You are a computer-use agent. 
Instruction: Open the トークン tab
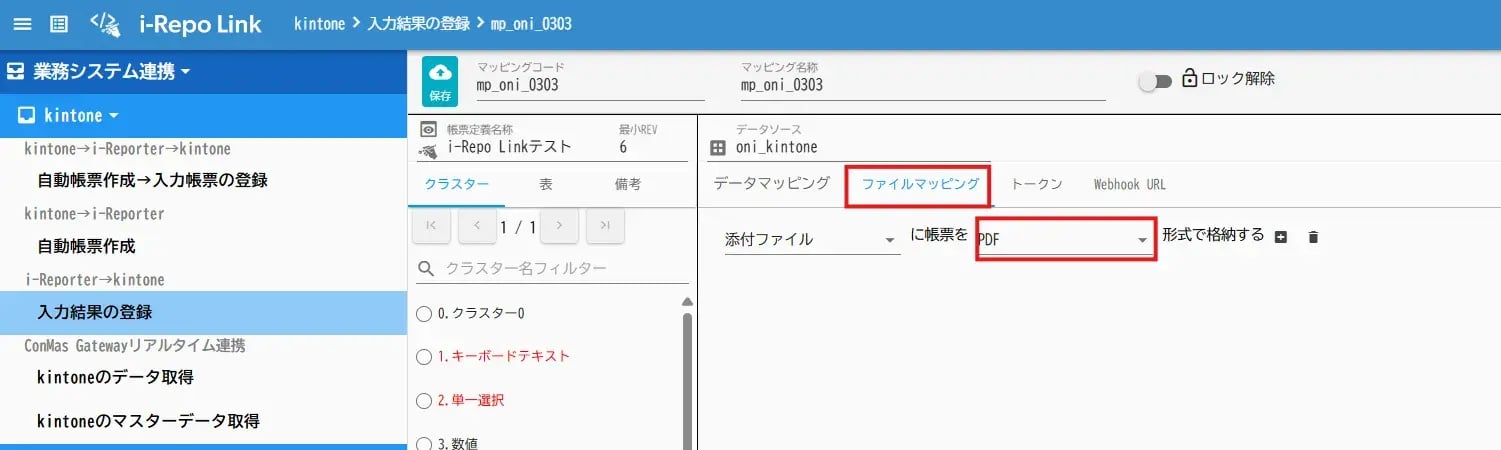coord(1037,184)
